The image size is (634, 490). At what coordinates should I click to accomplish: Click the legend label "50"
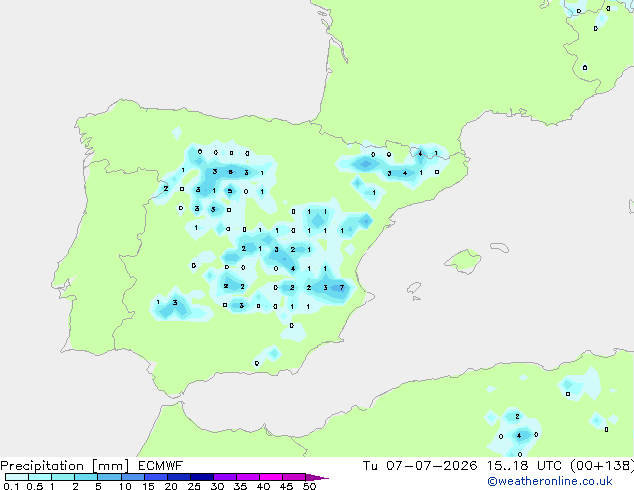coord(309,486)
